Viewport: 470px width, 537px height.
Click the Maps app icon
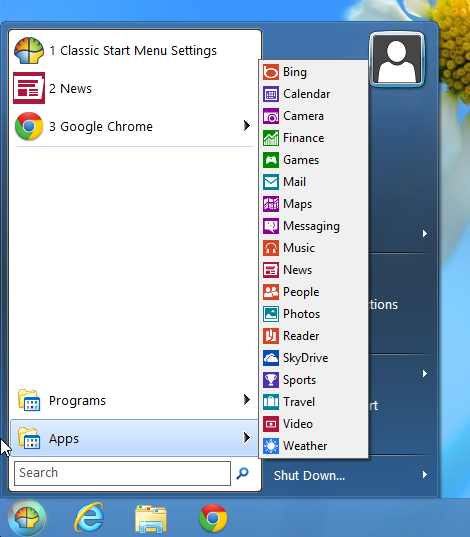point(271,204)
